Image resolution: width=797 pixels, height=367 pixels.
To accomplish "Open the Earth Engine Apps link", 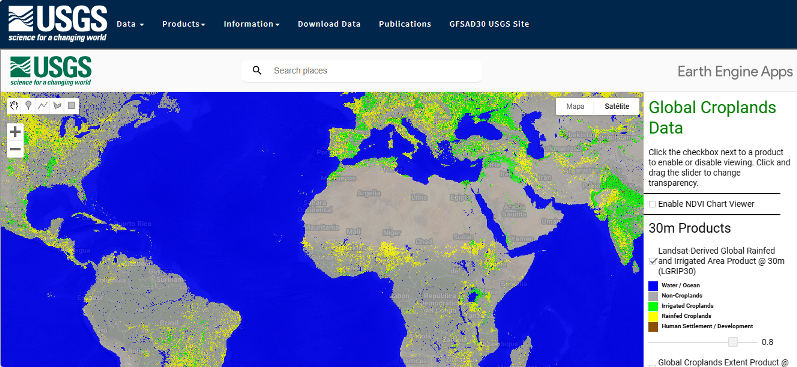I will pyautogui.click(x=735, y=72).
